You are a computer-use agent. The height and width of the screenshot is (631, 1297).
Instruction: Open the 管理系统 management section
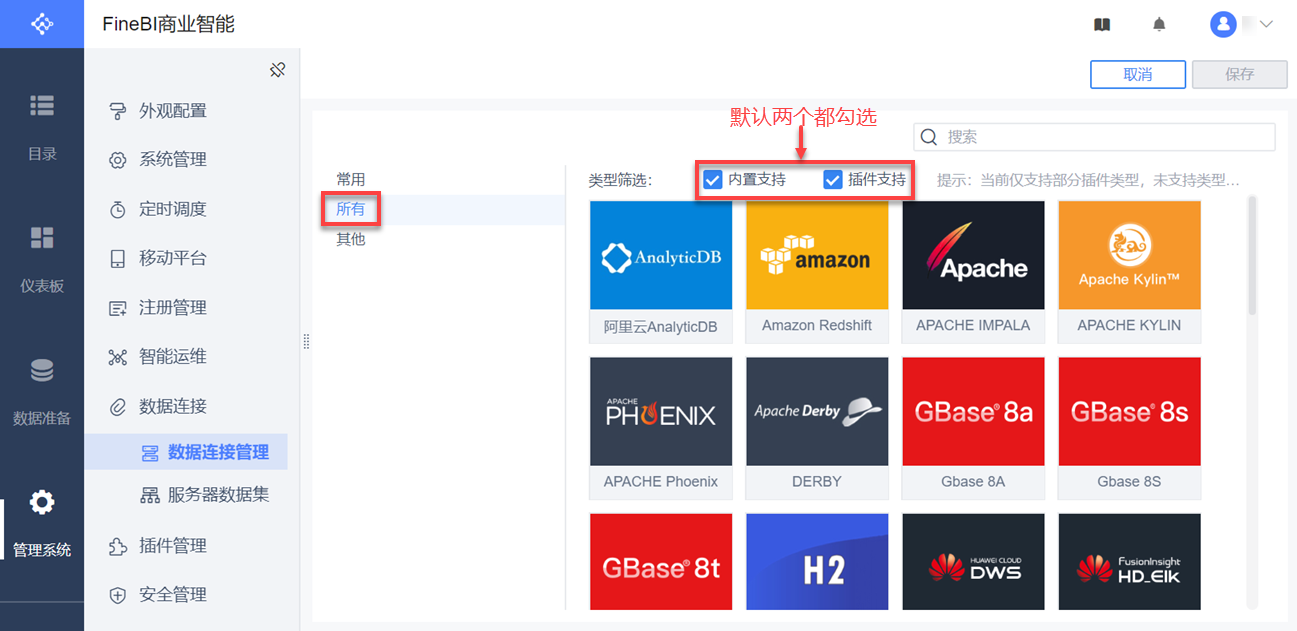(x=42, y=524)
